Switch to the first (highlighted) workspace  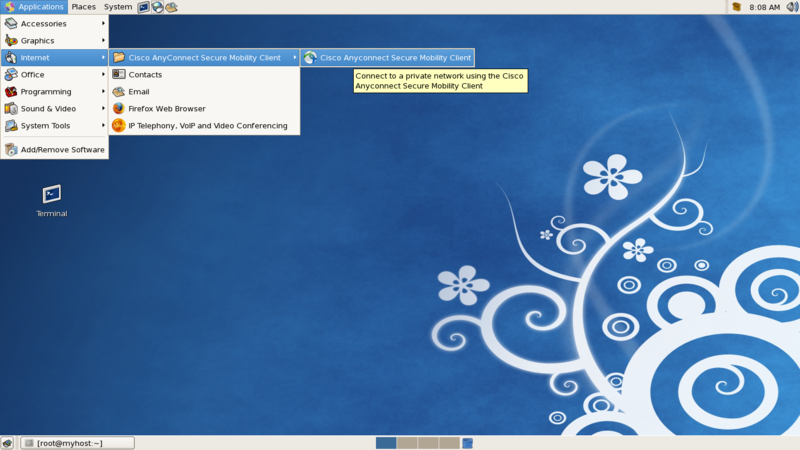[386, 443]
